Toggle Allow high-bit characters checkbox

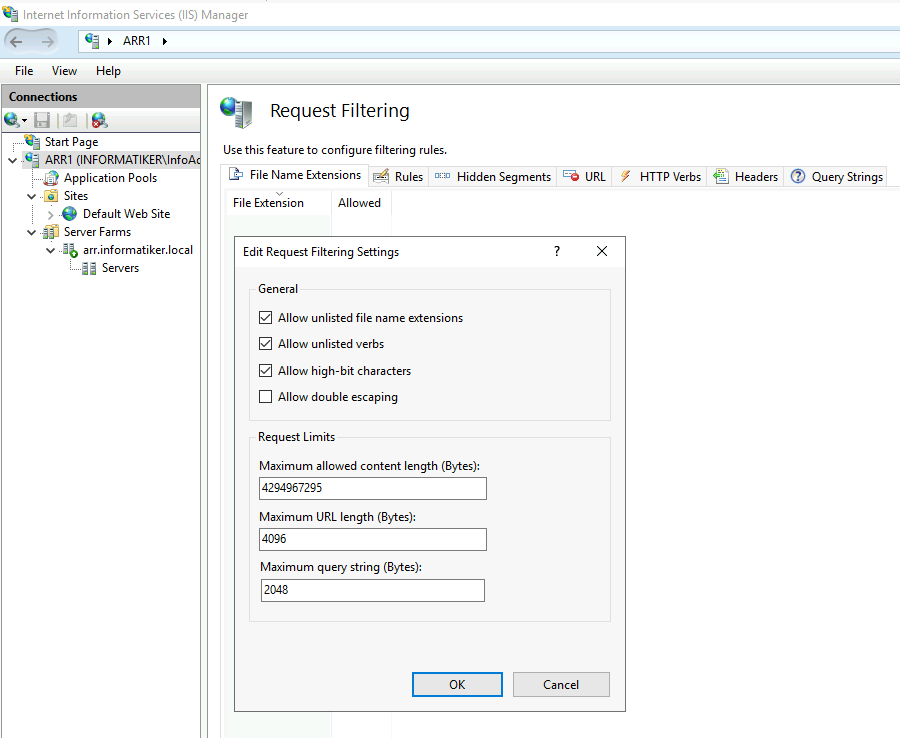click(265, 371)
